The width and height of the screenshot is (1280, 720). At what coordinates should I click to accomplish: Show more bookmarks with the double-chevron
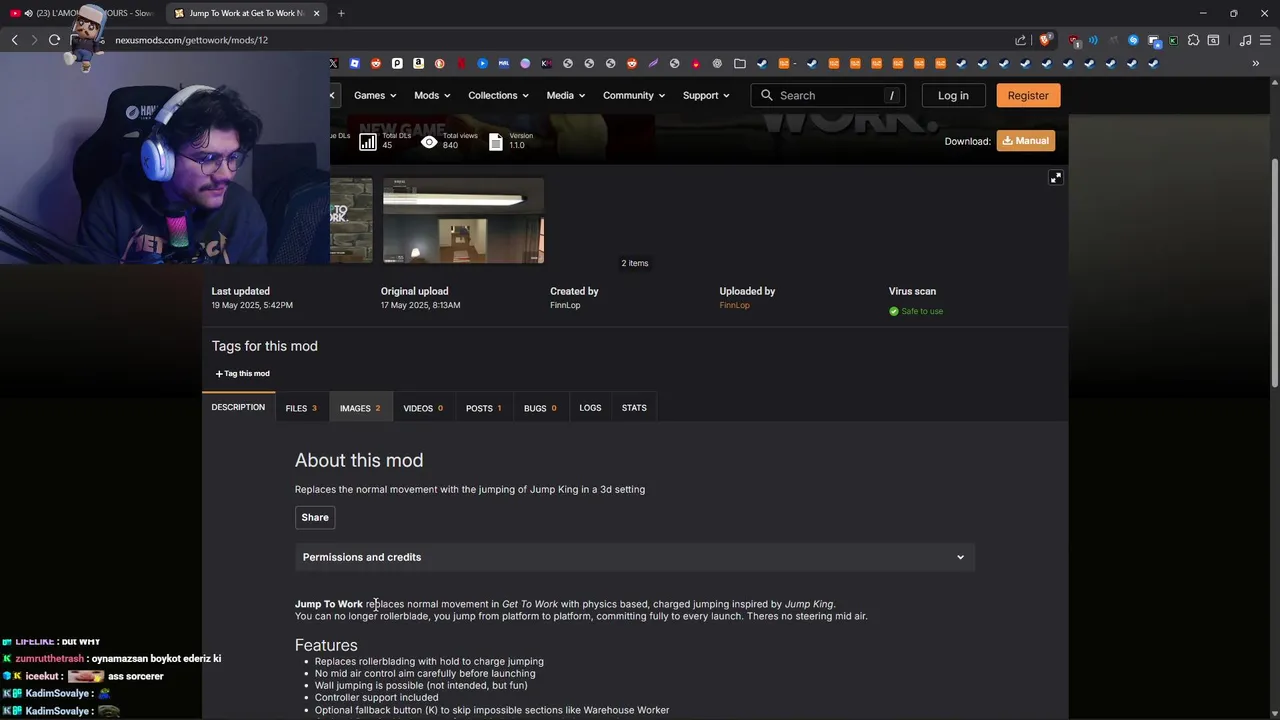1255,63
